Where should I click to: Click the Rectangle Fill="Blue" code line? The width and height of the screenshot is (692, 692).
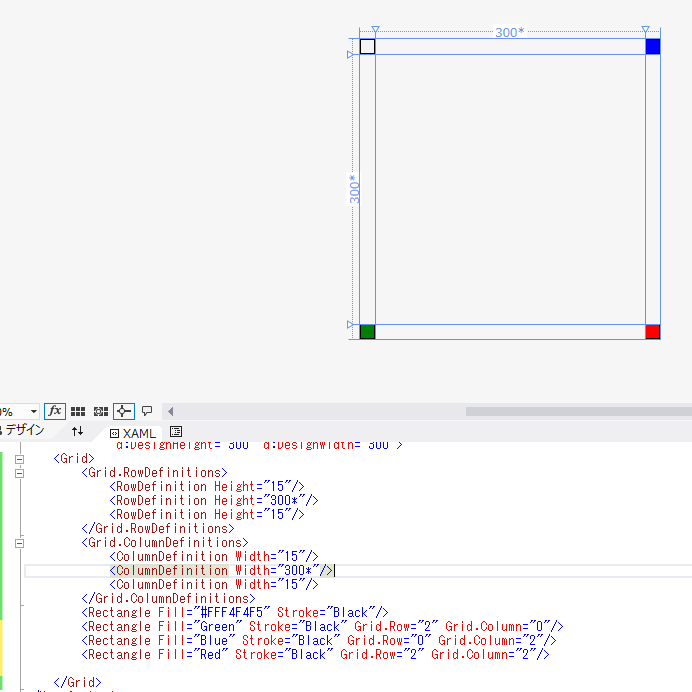[319, 641]
